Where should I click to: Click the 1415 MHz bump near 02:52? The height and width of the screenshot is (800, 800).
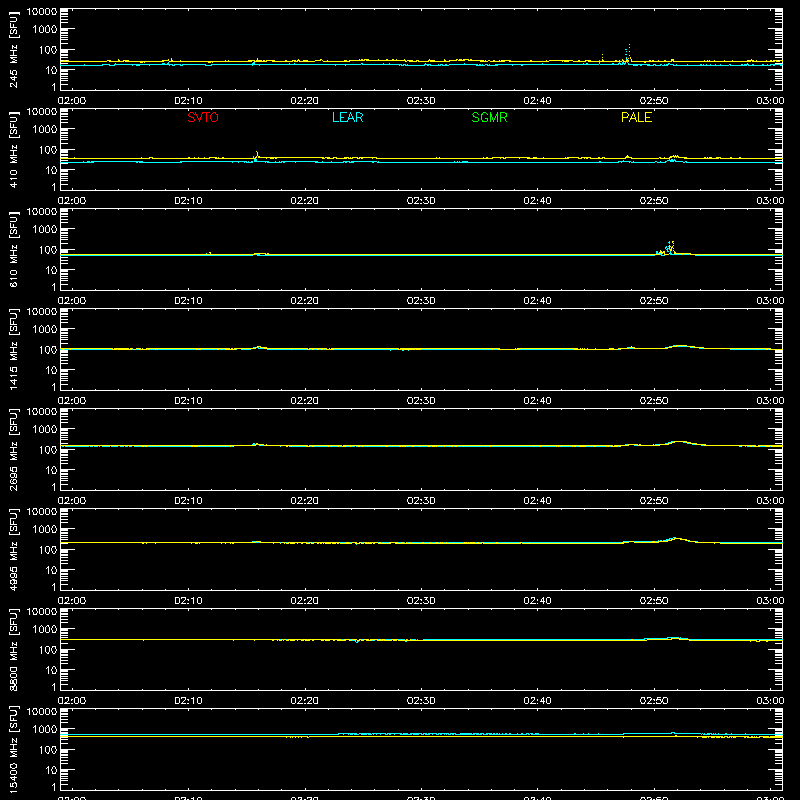click(681, 346)
